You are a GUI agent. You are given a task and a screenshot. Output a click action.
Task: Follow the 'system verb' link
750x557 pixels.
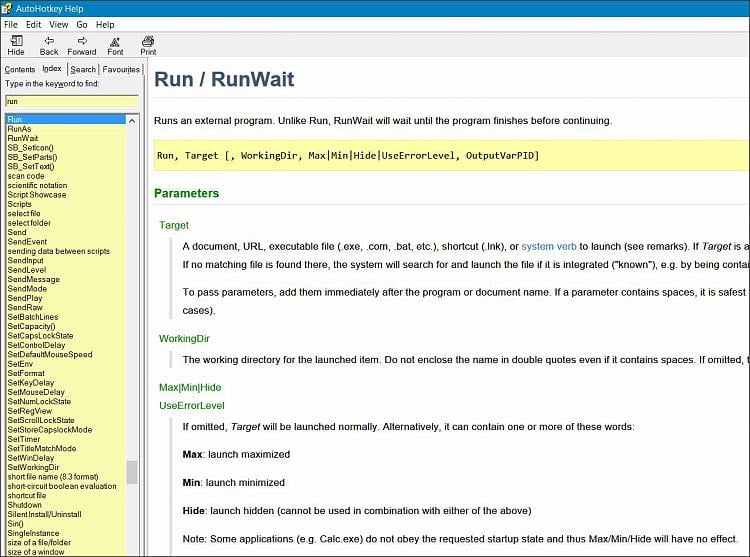pyautogui.click(x=549, y=247)
